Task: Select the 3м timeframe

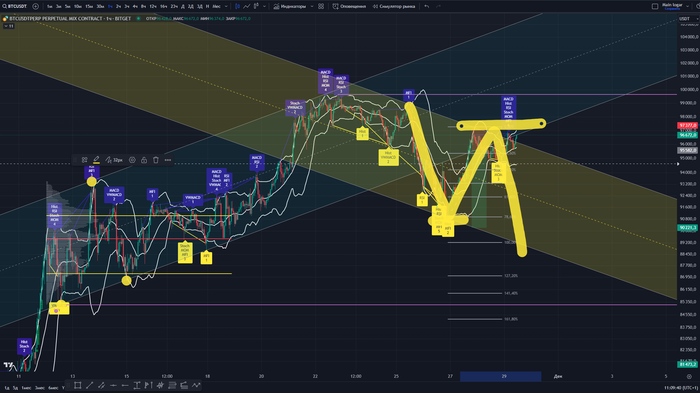Action: [58, 6]
